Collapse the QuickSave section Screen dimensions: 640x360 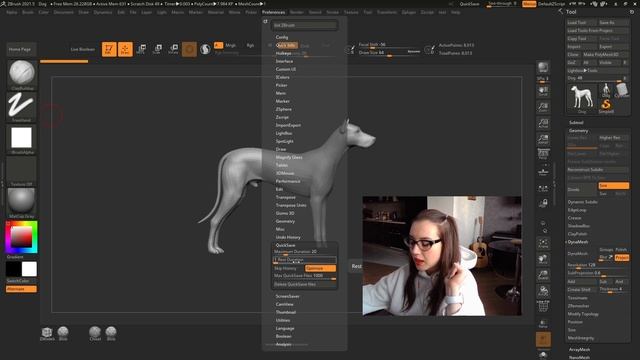coord(285,245)
